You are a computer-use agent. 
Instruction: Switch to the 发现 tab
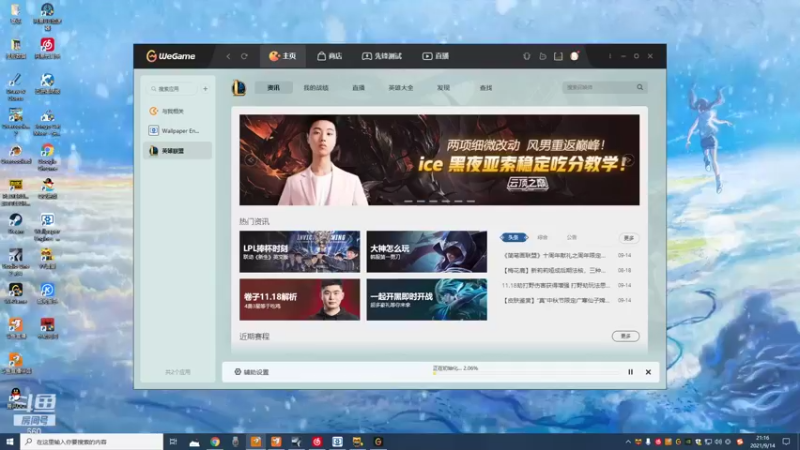[443, 88]
